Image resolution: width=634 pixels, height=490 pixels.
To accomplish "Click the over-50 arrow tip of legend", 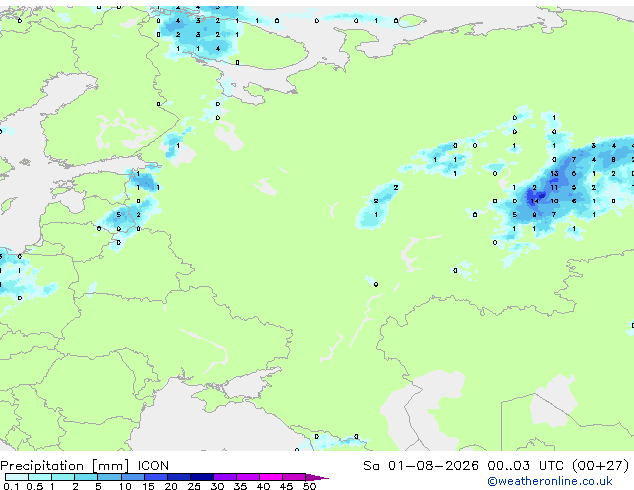I will [x=317, y=477].
